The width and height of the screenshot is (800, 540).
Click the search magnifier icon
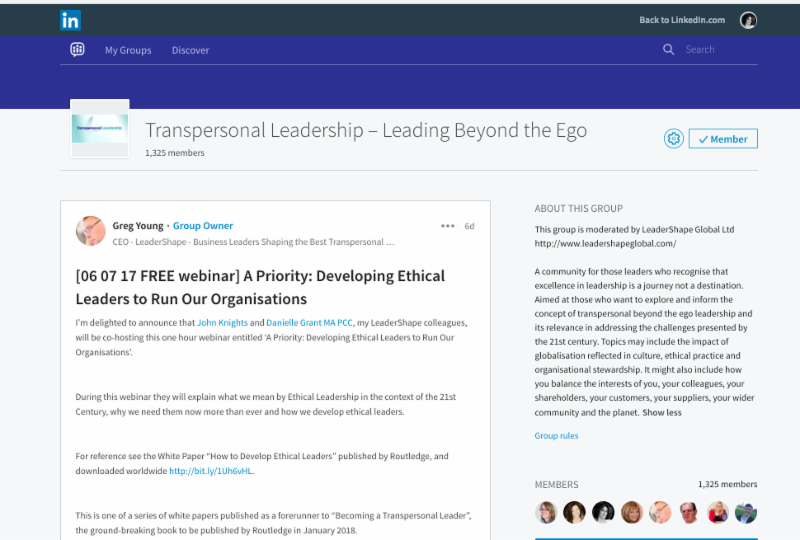pos(668,50)
